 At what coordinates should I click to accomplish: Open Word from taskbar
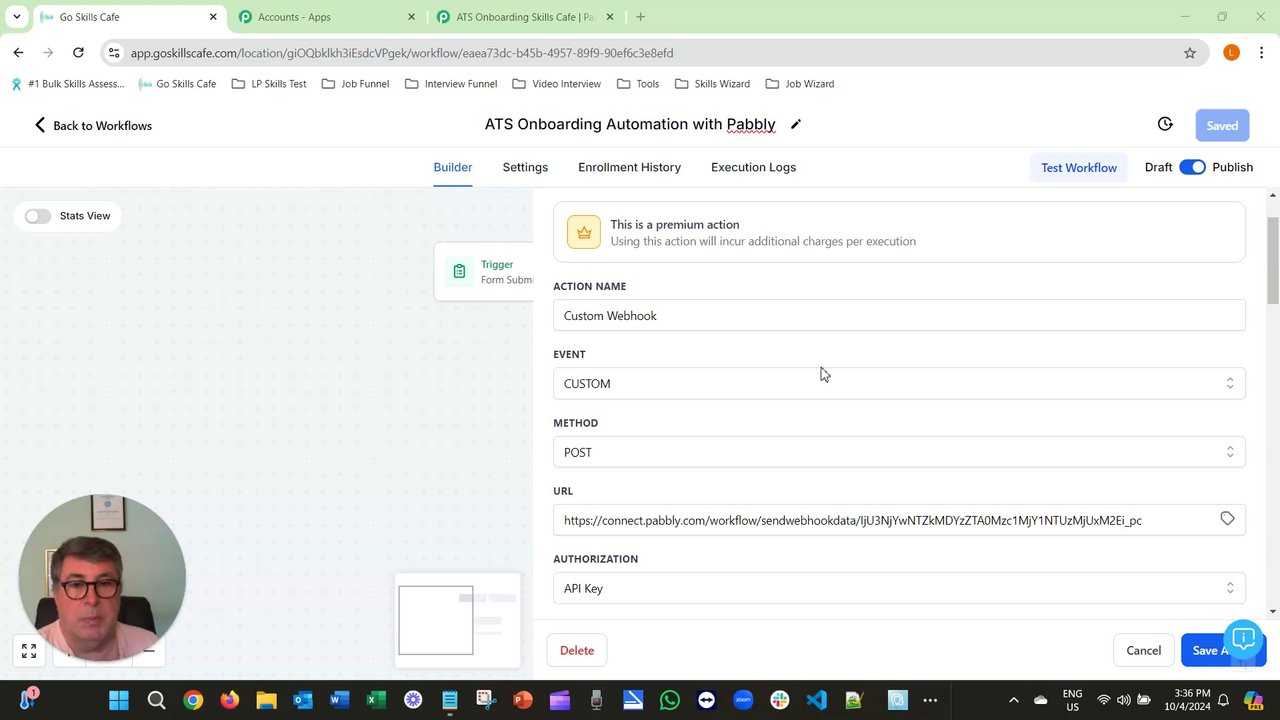[x=340, y=700]
